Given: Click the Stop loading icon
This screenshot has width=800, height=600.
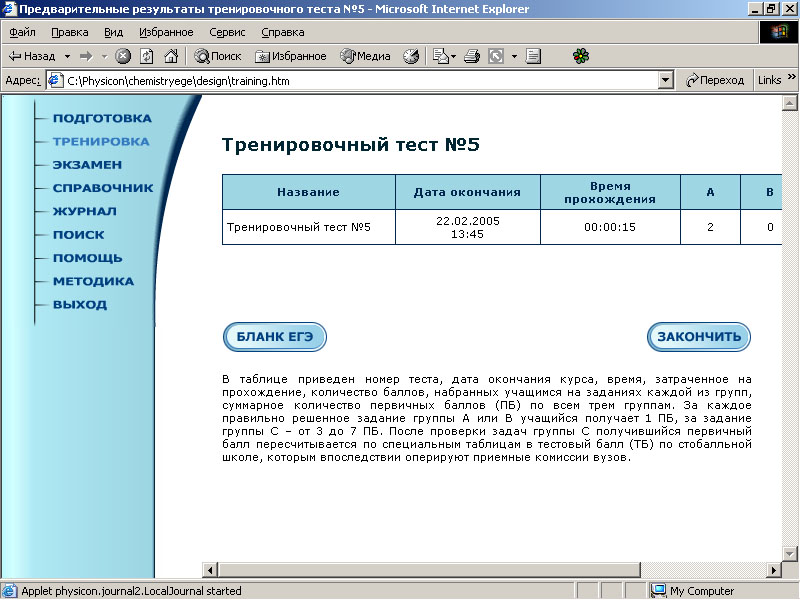Looking at the screenshot, I should coord(123,56).
